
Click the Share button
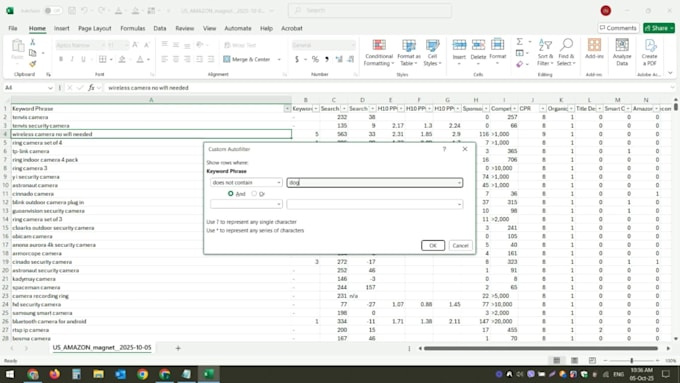point(659,28)
